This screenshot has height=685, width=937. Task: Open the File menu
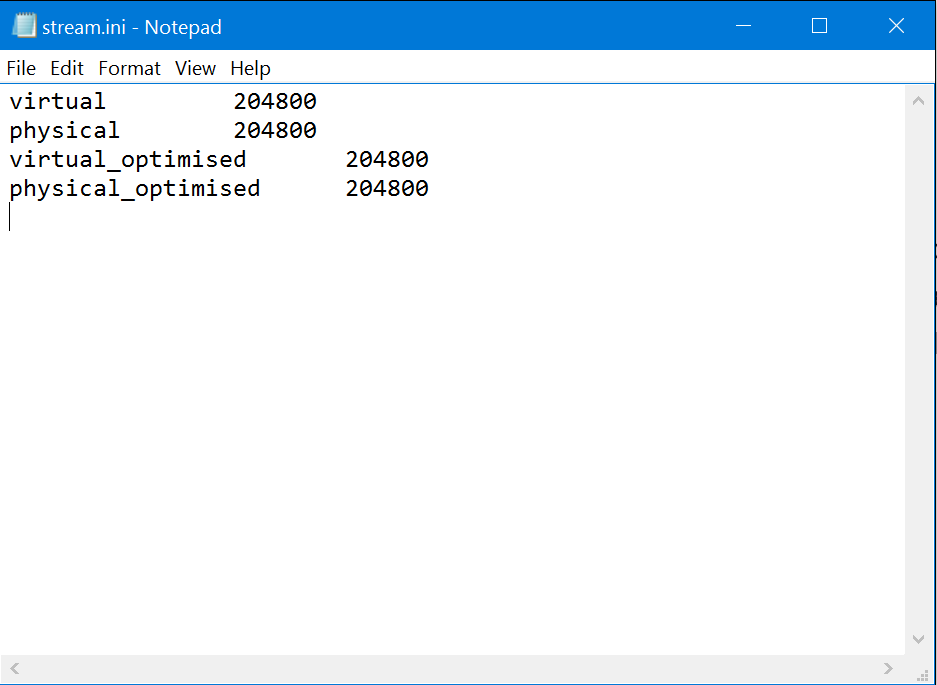click(x=21, y=68)
